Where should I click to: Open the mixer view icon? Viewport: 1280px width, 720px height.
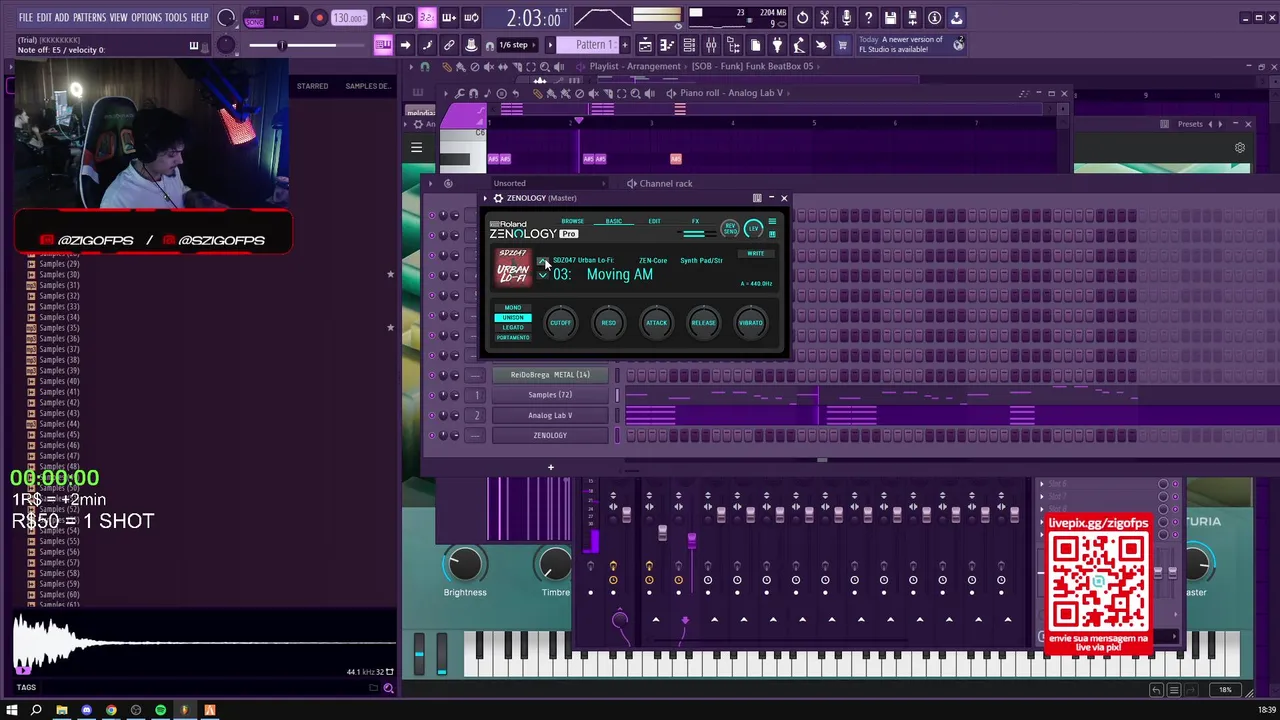click(711, 45)
